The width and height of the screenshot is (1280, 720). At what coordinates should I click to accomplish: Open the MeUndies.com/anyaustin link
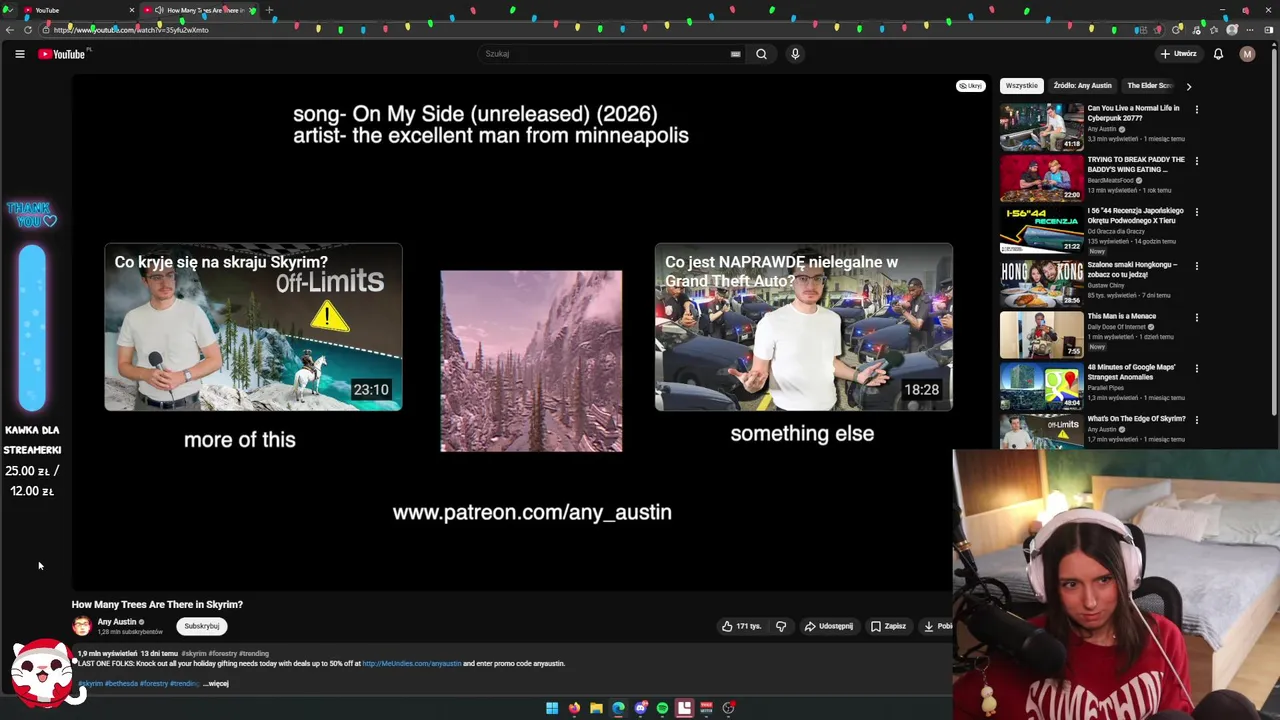click(412, 663)
